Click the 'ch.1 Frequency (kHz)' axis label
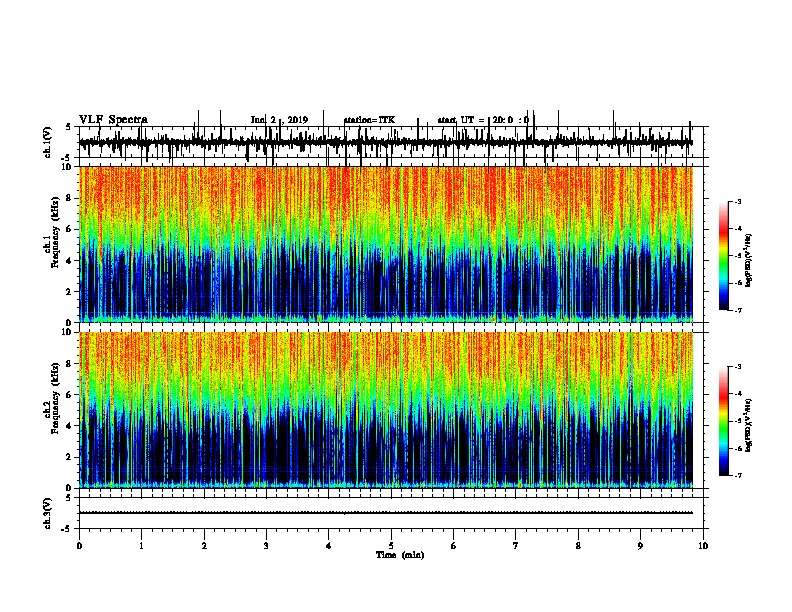Image resolution: width=792 pixels, height=612 pixels. 51,232
